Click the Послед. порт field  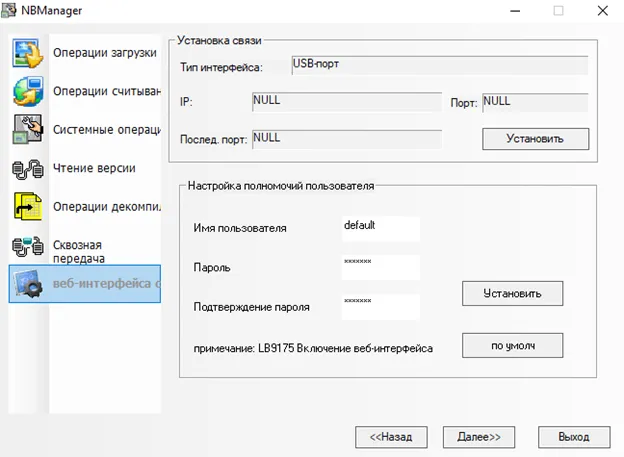pos(345,139)
